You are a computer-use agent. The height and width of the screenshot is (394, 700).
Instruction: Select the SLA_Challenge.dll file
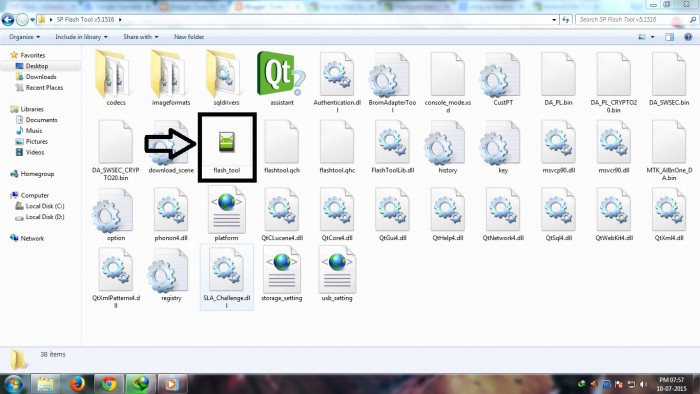[227, 277]
